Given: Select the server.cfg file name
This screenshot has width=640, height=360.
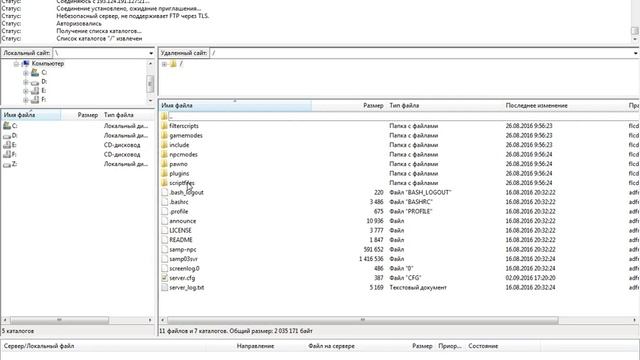Looking at the screenshot, I should 182,278.
